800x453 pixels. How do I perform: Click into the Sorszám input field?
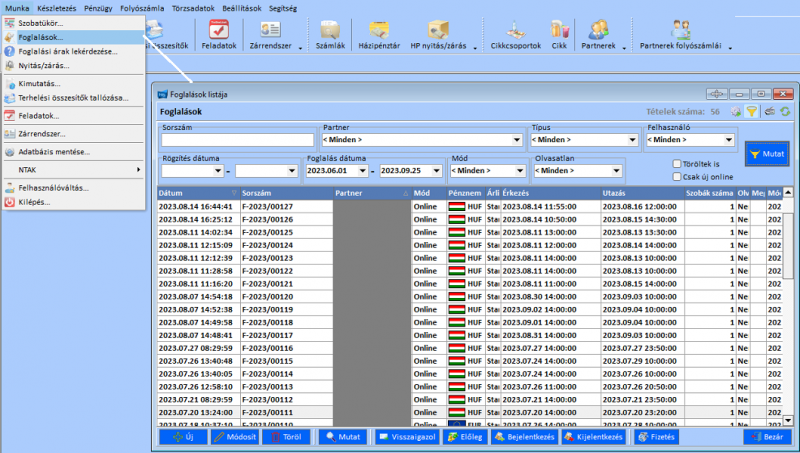pos(238,140)
